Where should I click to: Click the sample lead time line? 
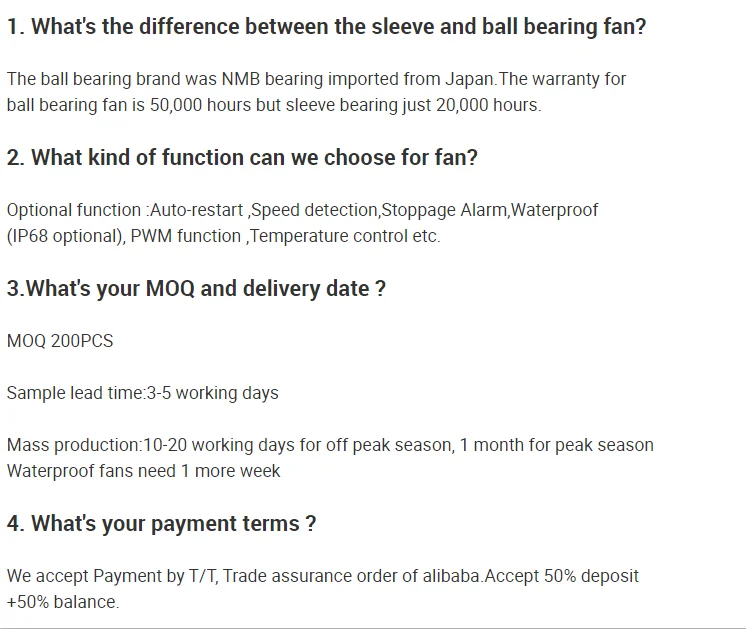coord(142,393)
